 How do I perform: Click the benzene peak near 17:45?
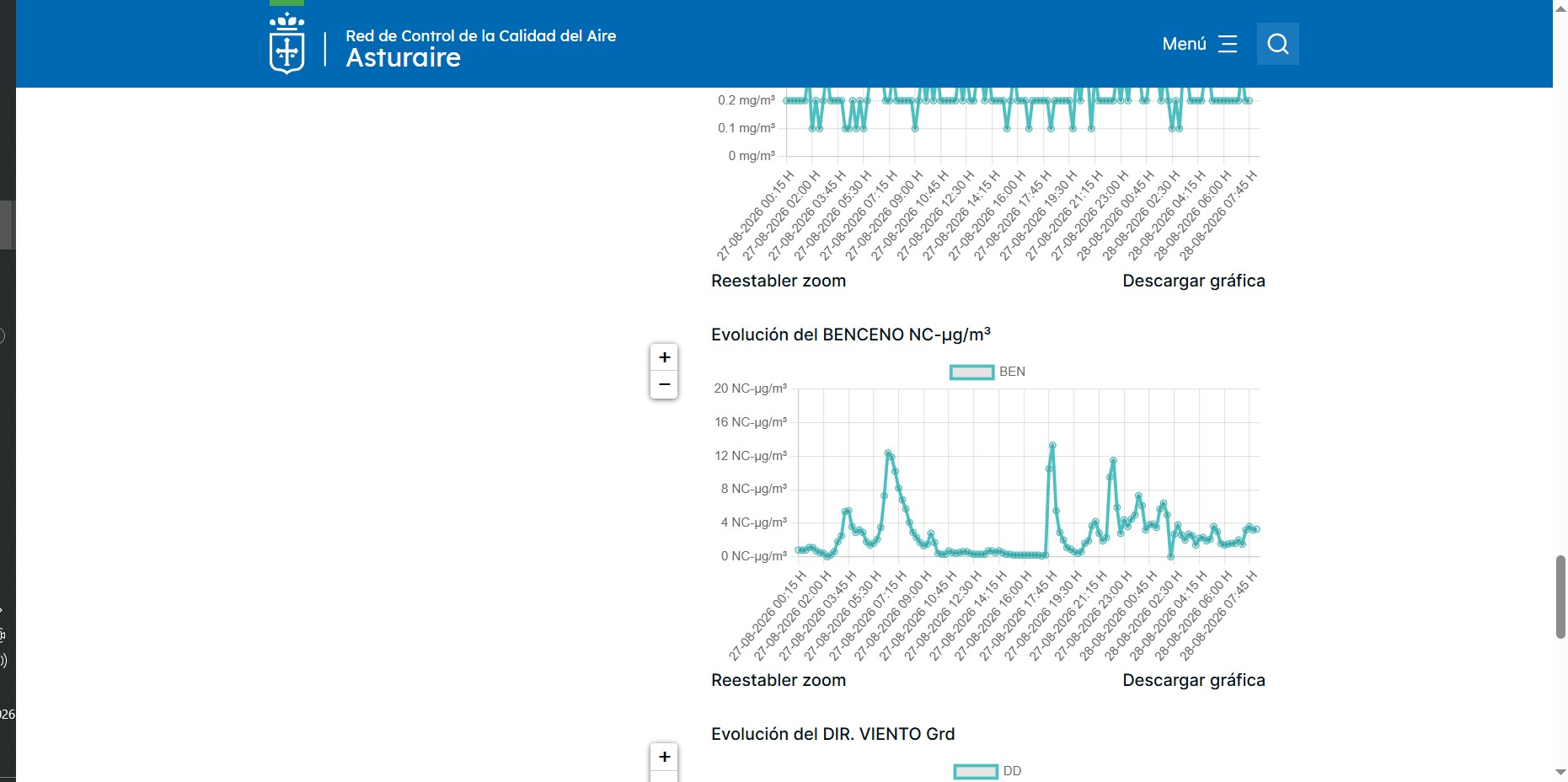pyautogui.click(x=1052, y=445)
